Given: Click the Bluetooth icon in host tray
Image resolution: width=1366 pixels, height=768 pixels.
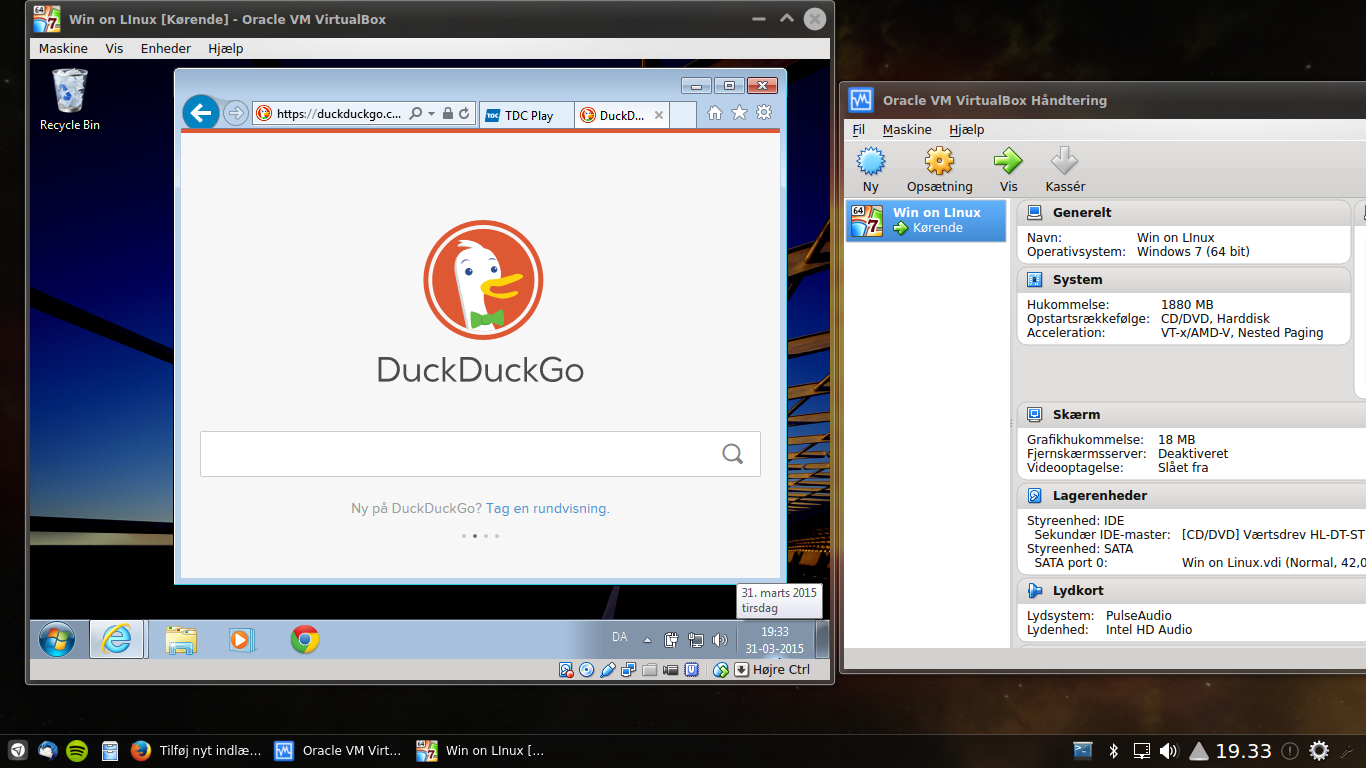Looking at the screenshot, I should [x=1113, y=750].
